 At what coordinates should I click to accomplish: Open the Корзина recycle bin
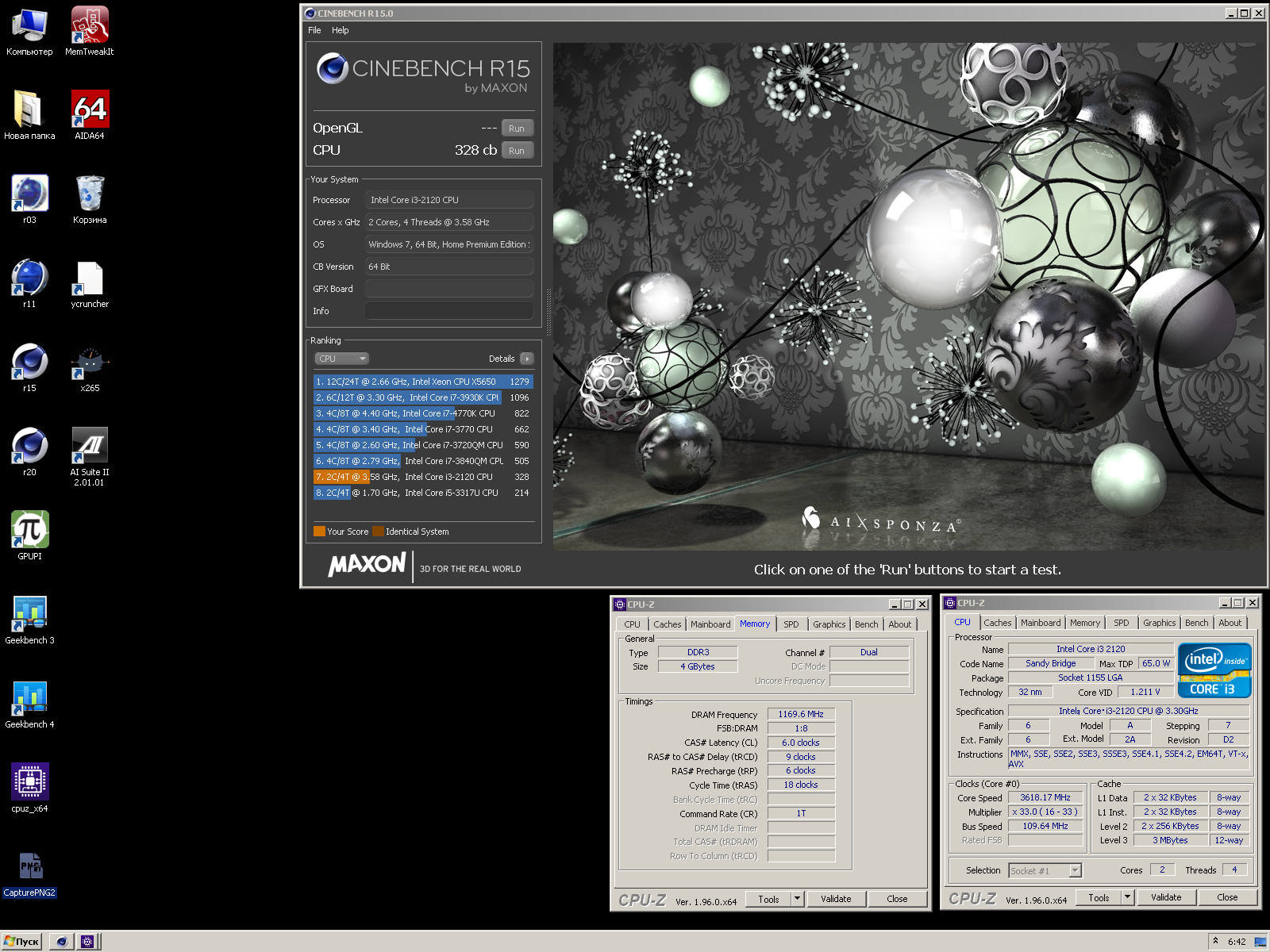click(x=90, y=200)
